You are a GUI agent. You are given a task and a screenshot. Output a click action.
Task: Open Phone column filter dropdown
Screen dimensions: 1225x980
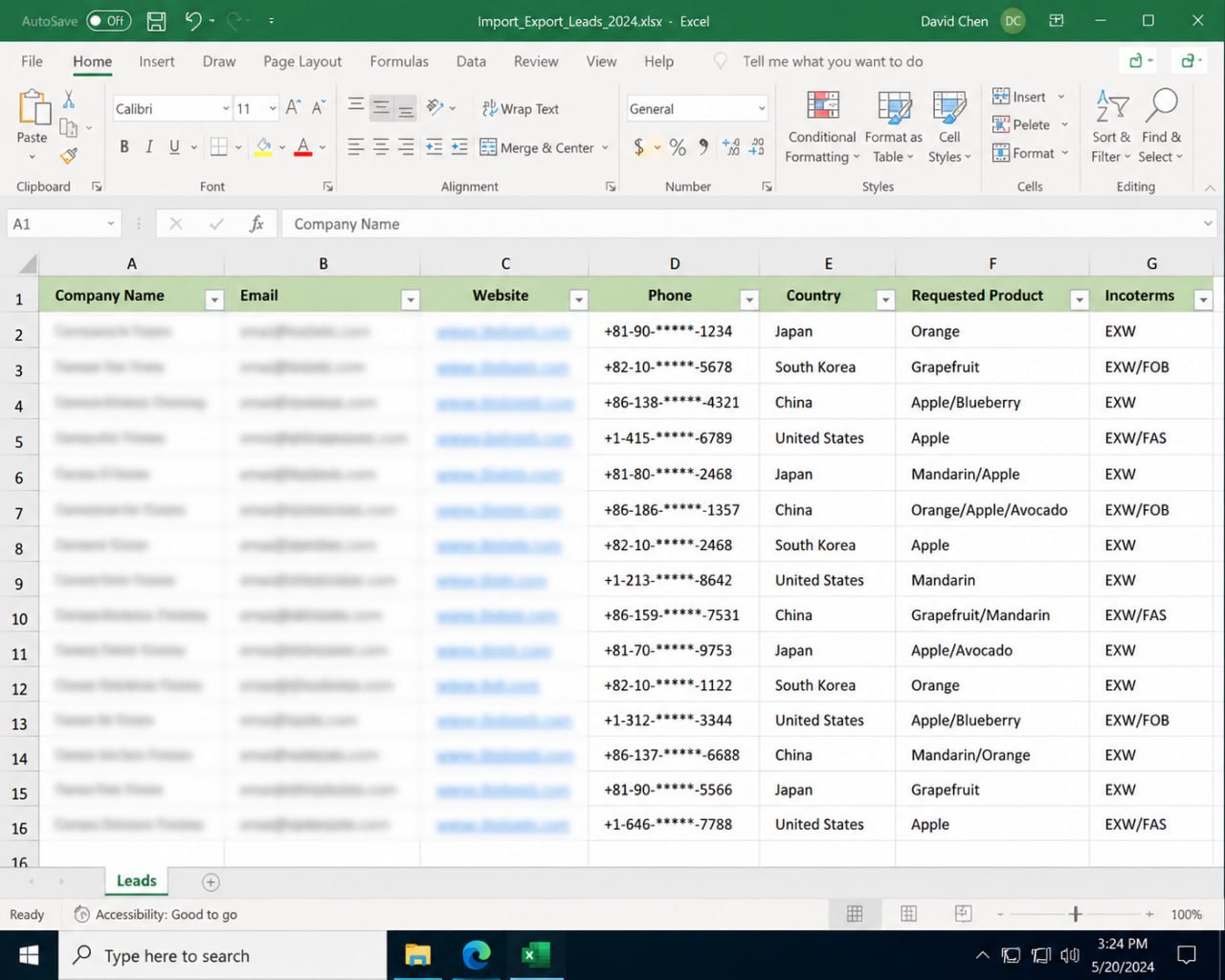pos(749,300)
